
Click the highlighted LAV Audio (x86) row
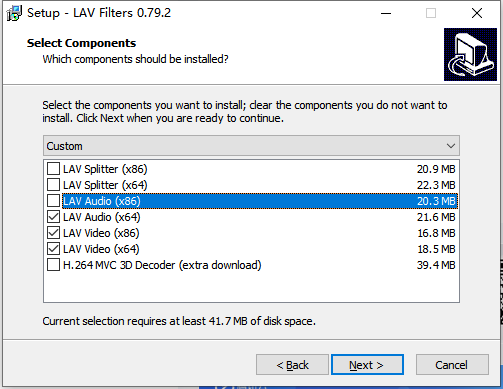coord(260,201)
